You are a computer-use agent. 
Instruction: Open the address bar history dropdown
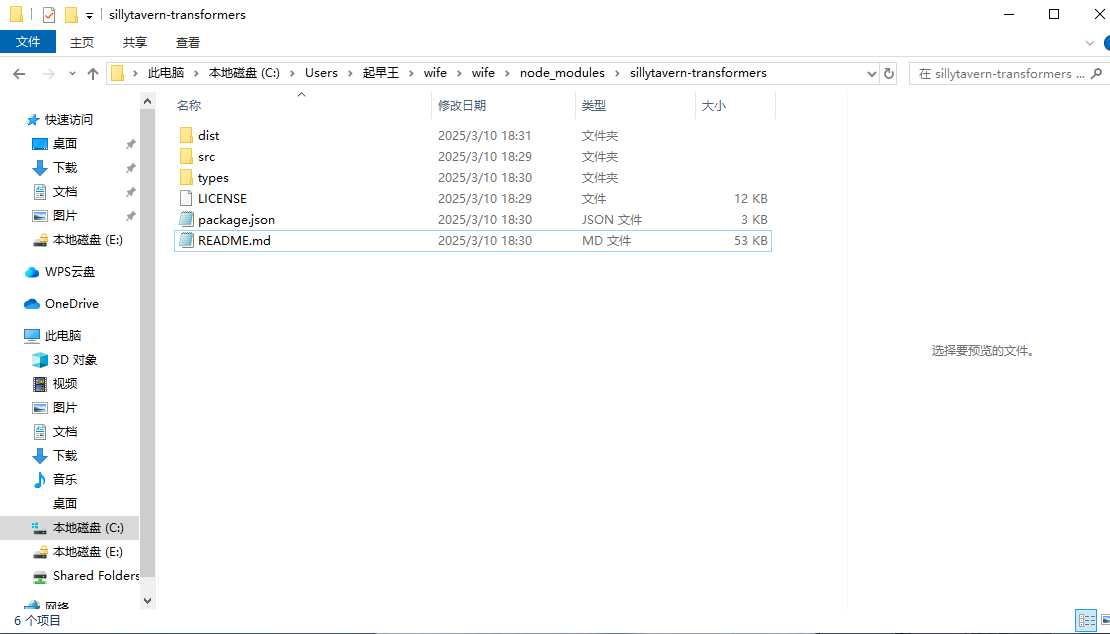point(871,73)
